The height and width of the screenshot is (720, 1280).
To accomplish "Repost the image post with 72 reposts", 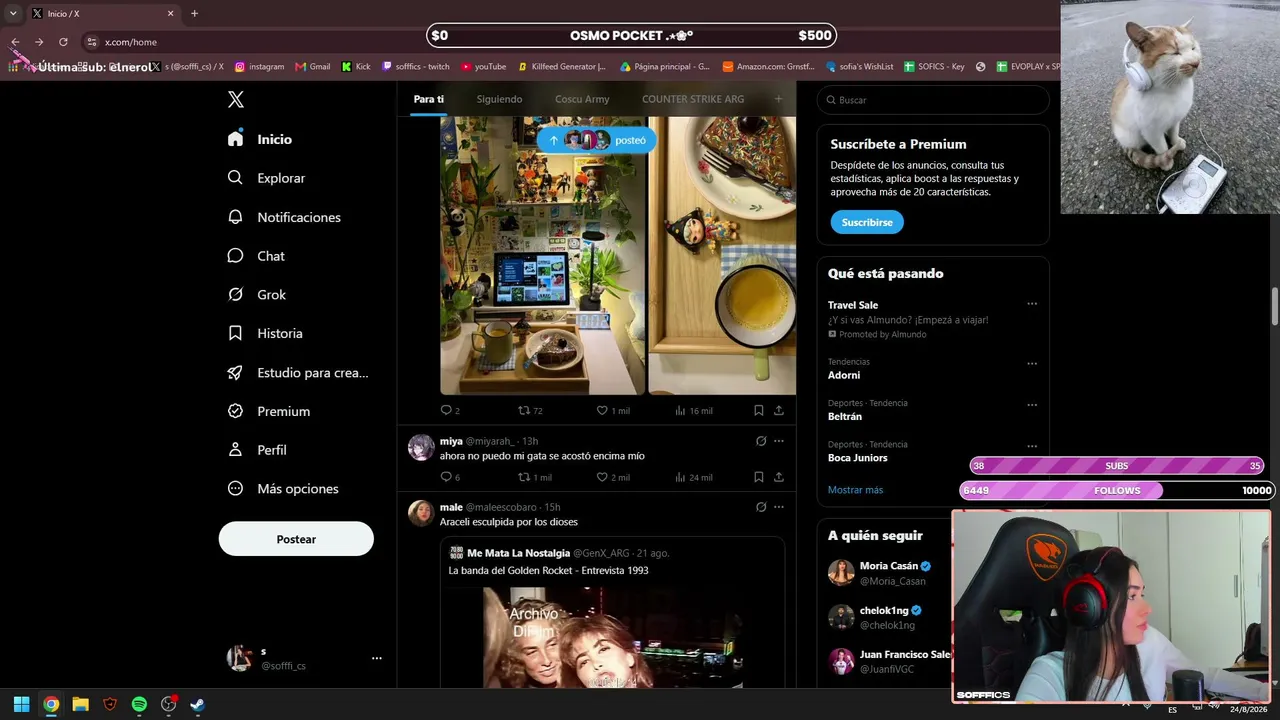I will click(530, 411).
